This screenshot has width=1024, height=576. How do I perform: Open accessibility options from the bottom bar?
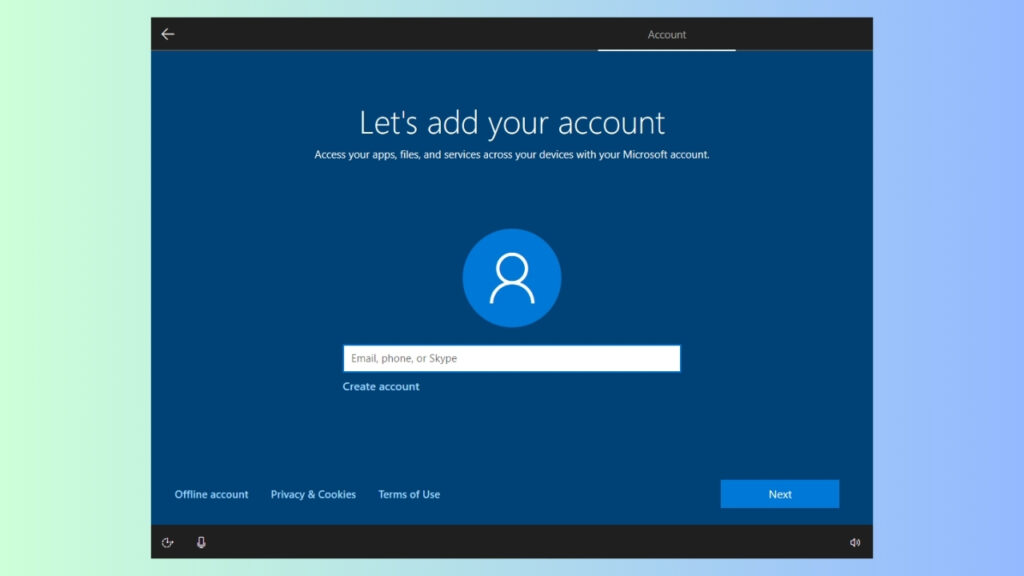[167, 542]
